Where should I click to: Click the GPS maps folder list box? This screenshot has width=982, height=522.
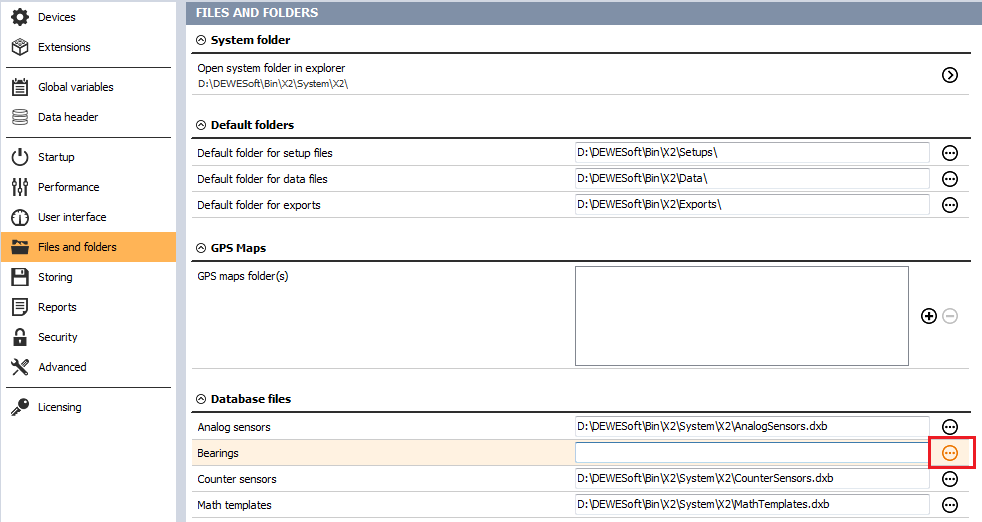click(x=742, y=316)
